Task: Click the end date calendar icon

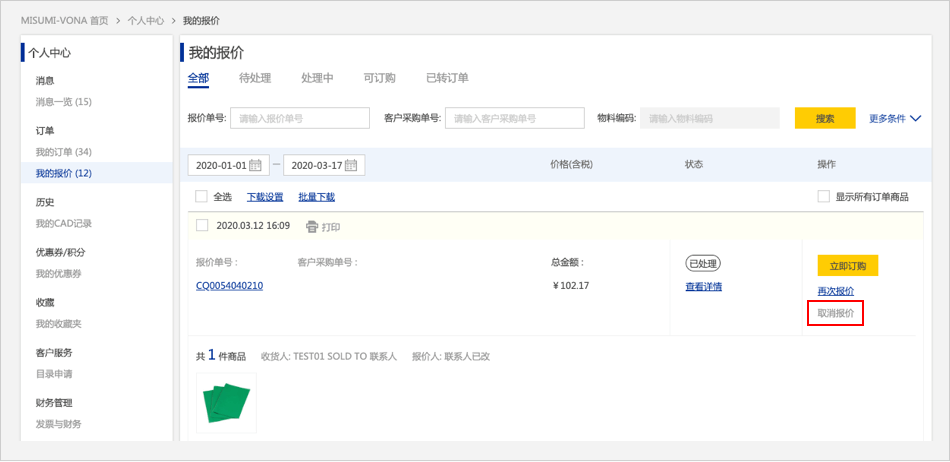Action: 351,165
